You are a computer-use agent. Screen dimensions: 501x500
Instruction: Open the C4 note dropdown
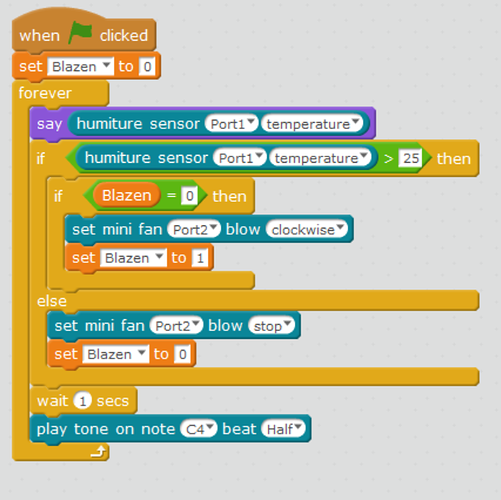199,429
